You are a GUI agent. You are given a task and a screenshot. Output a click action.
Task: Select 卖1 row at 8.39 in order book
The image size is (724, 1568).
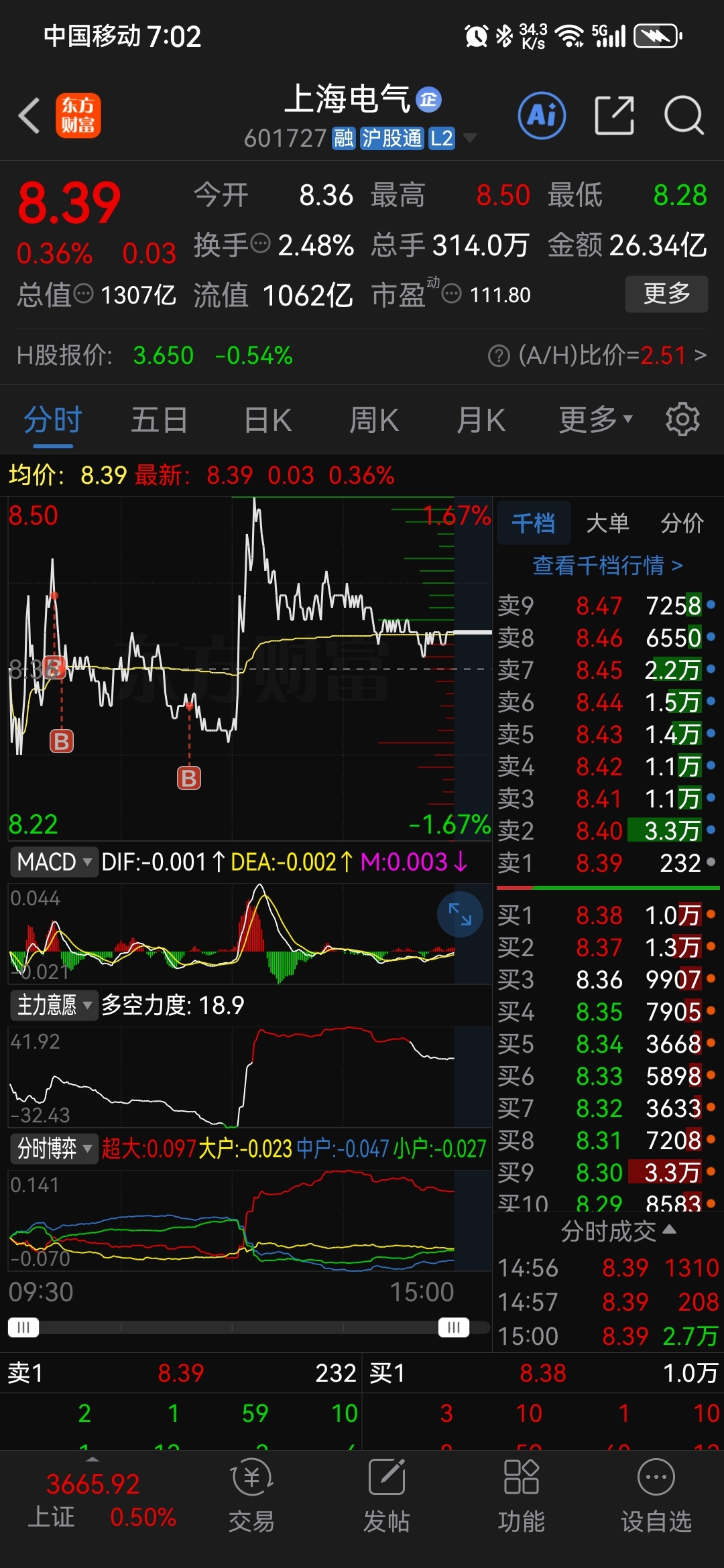(x=607, y=863)
